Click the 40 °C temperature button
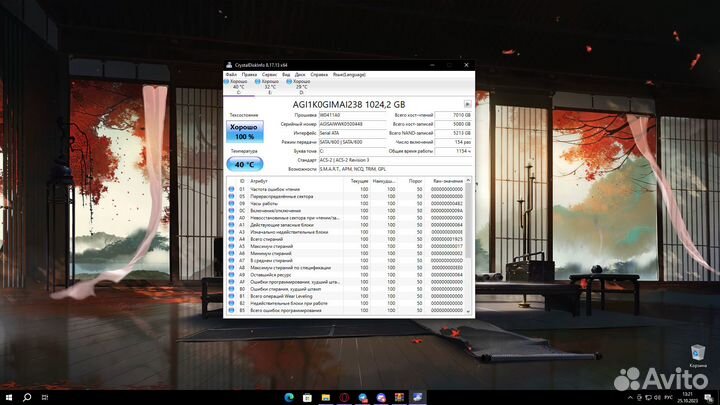This screenshot has width=720, height=405. pos(244,163)
